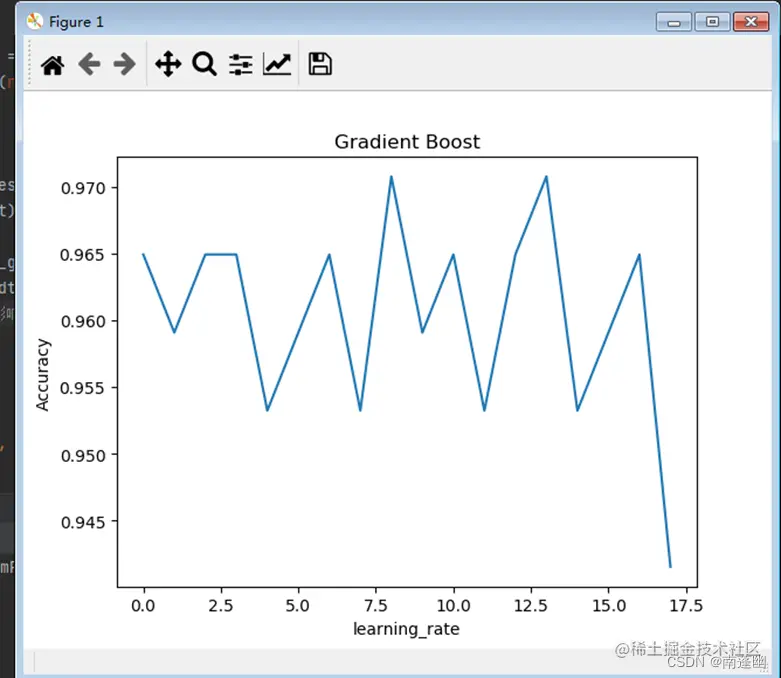Click the 'learning_rate' x-axis label
The width and height of the screenshot is (781, 678).
406,629
